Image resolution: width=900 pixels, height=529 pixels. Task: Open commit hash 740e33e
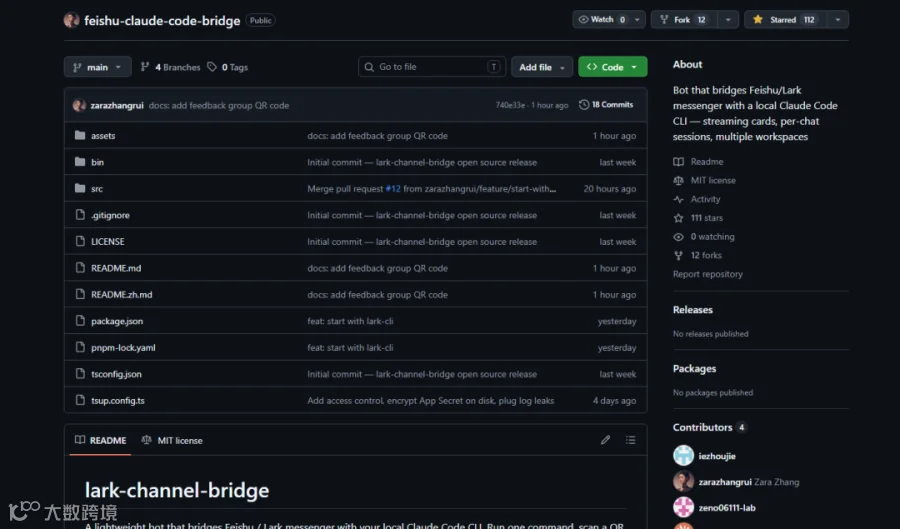510,105
